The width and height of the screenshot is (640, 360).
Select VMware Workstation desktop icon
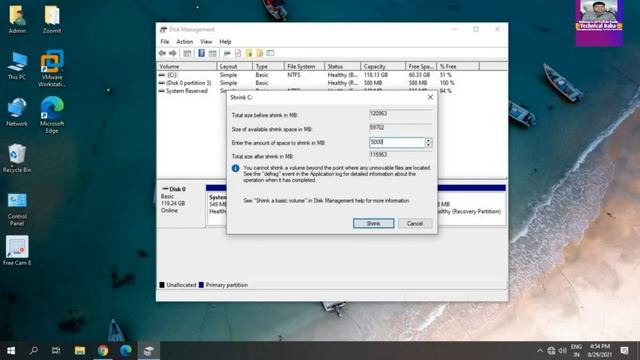[52, 69]
